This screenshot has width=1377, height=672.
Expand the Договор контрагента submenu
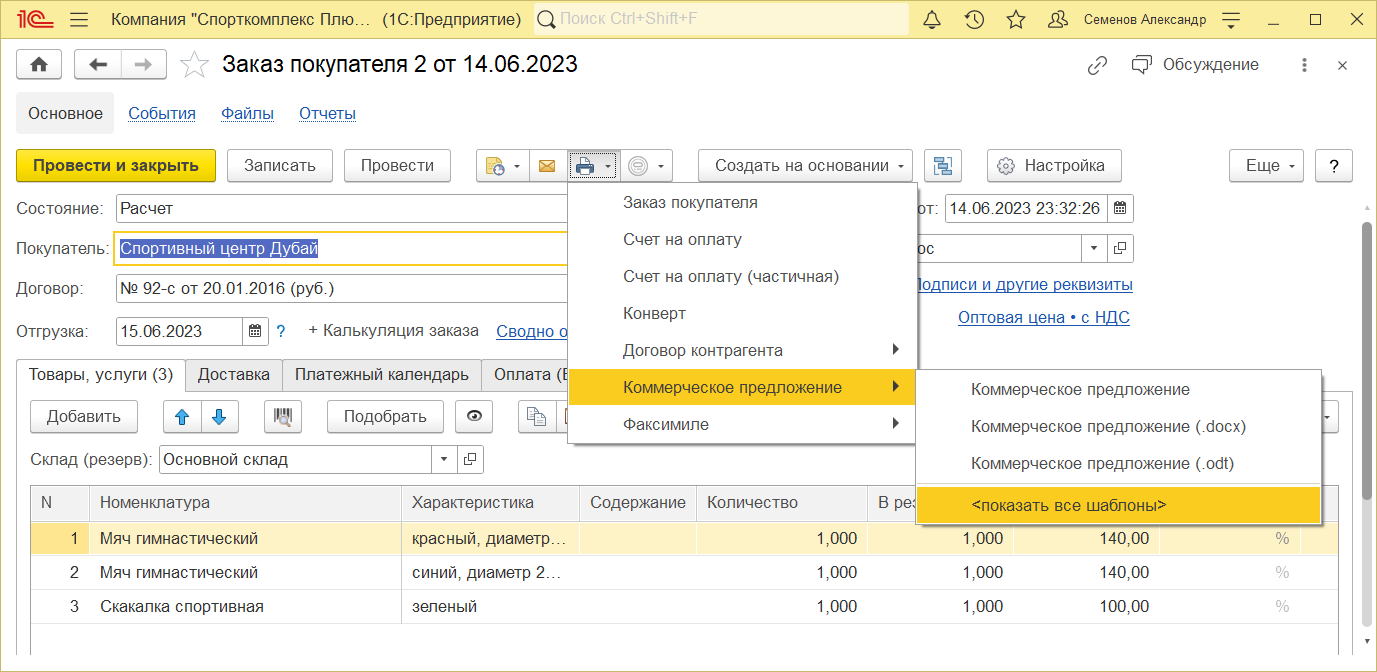[742, 350]
